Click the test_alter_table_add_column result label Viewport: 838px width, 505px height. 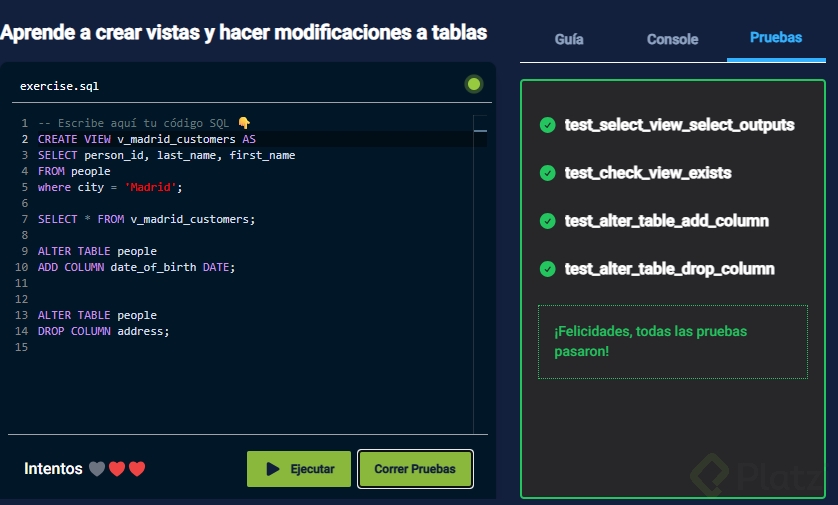pyautogui.click(x=666, y=221)
